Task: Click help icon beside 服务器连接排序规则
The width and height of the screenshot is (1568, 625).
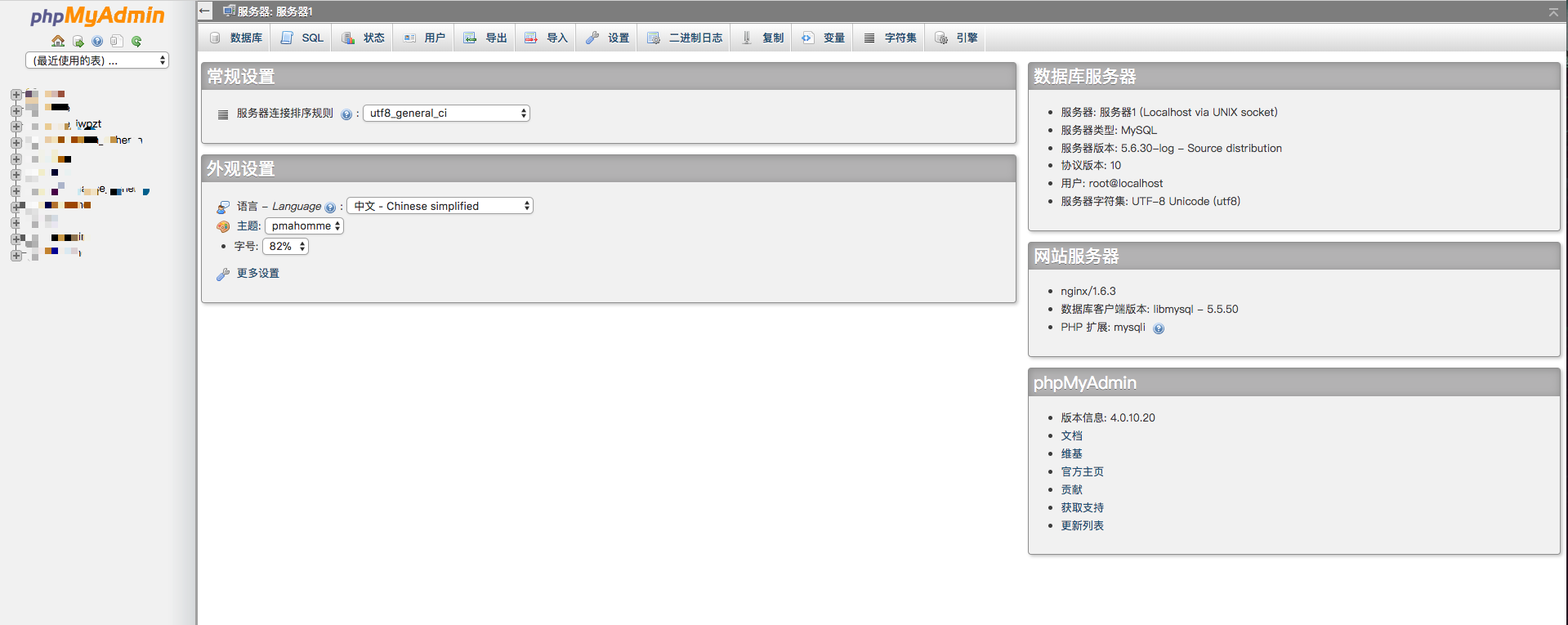Action: click(x=346, y=114)
